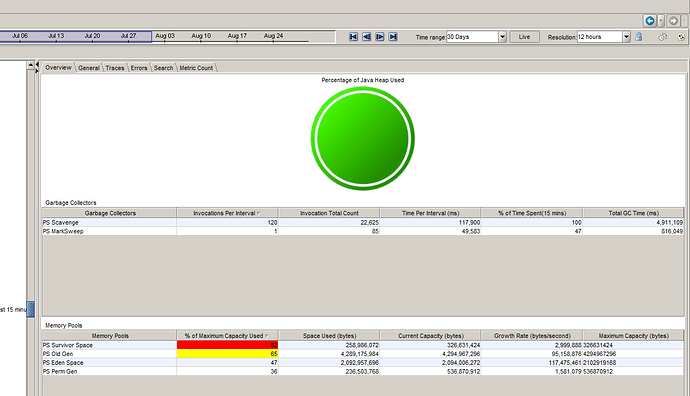The height and width of the screenshot is (396, 690).
Task: Click the lock icon beside Resolution
Action: click(x=639, y=37)
